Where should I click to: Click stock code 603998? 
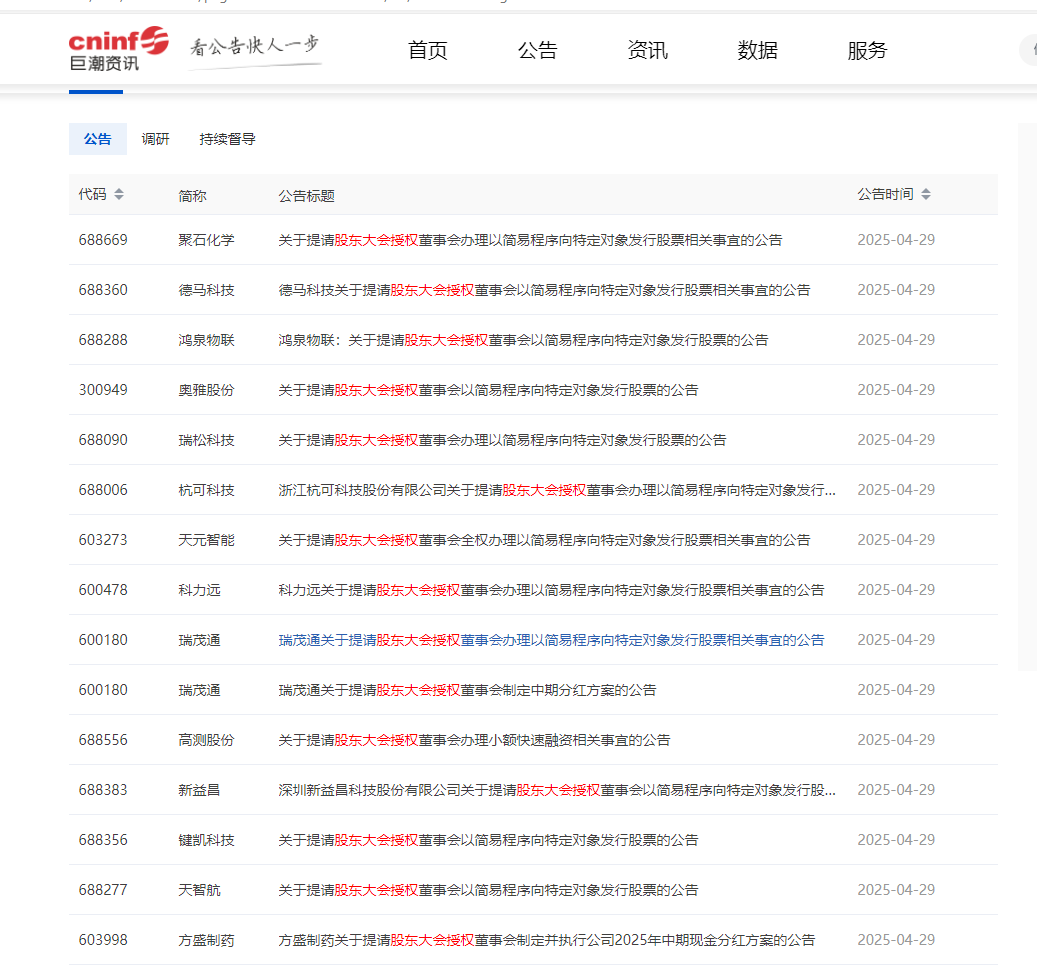(103, 940)
